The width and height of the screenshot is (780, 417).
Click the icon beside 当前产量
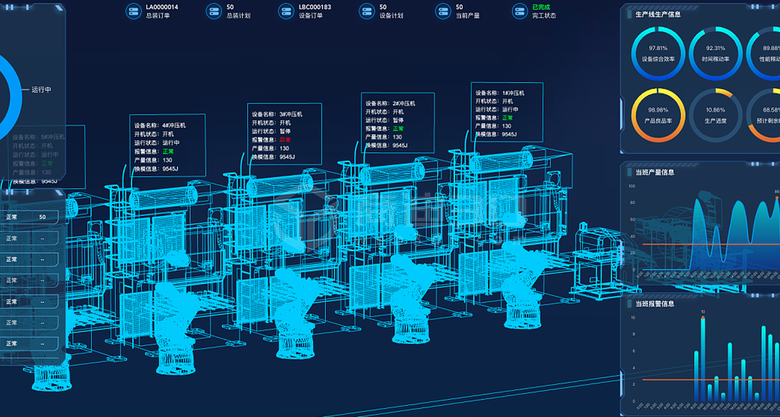pos(443,11)
